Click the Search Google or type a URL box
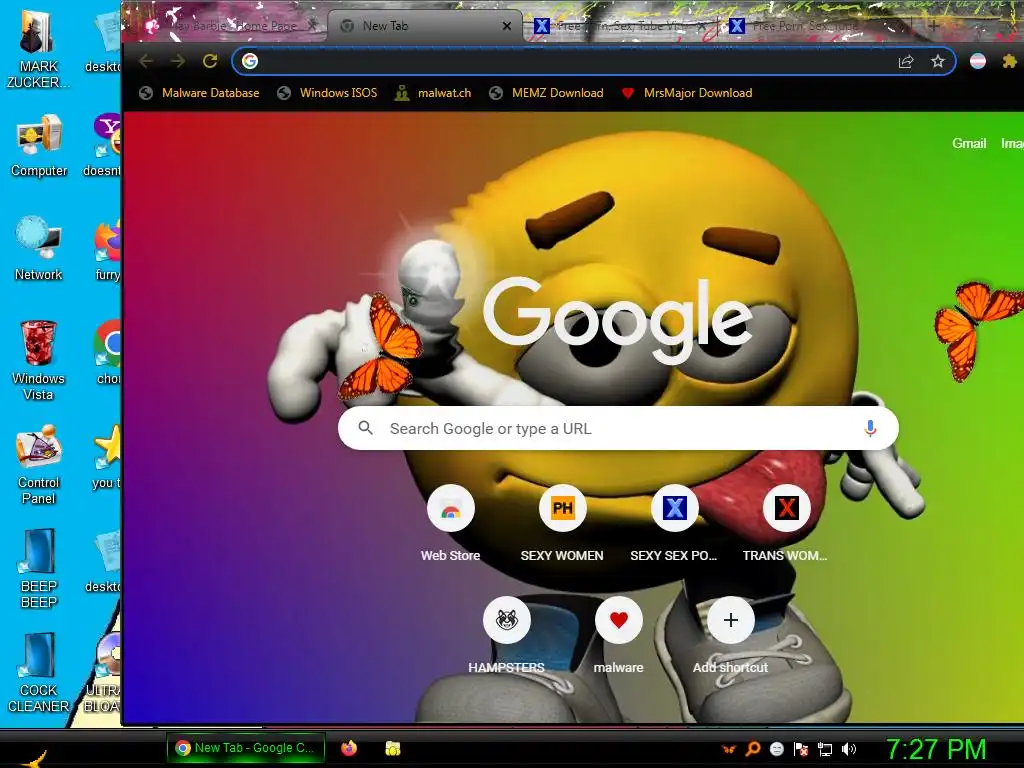The image size is (1024, 768). click(618, 428)
